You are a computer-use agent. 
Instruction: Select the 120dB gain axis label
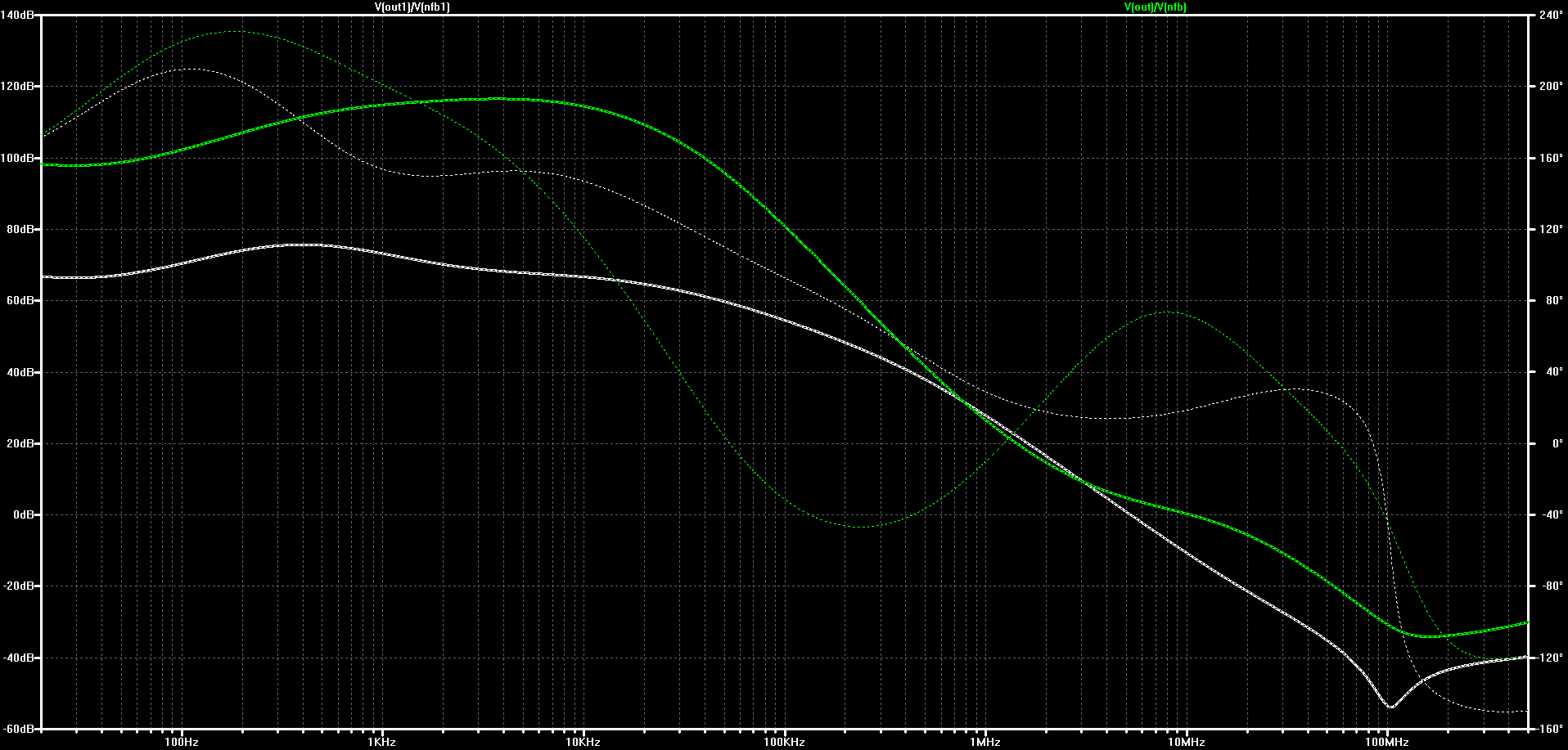click(x=18, y=87)
